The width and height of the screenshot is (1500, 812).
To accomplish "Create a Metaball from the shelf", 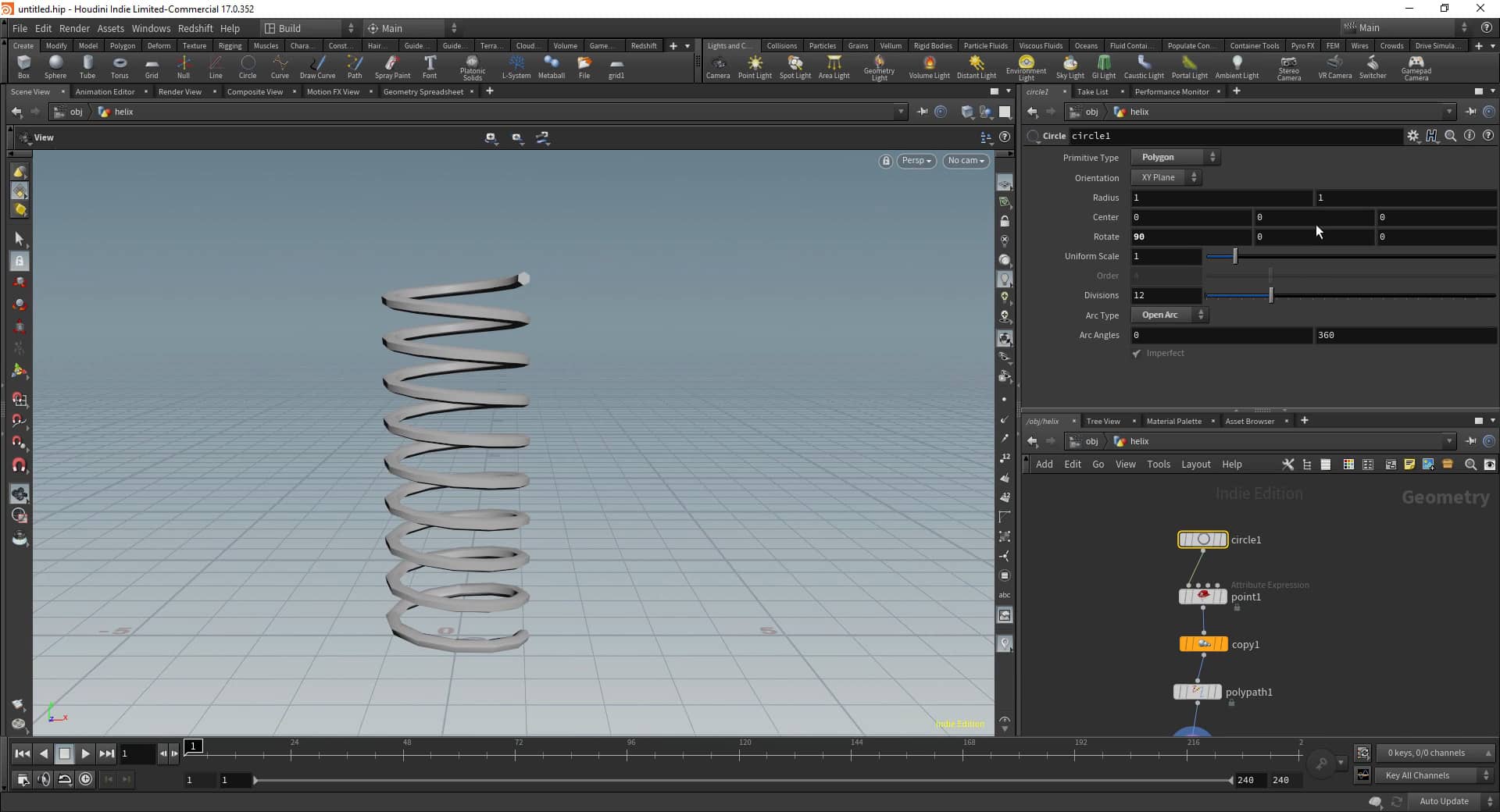I will [552, 68].
